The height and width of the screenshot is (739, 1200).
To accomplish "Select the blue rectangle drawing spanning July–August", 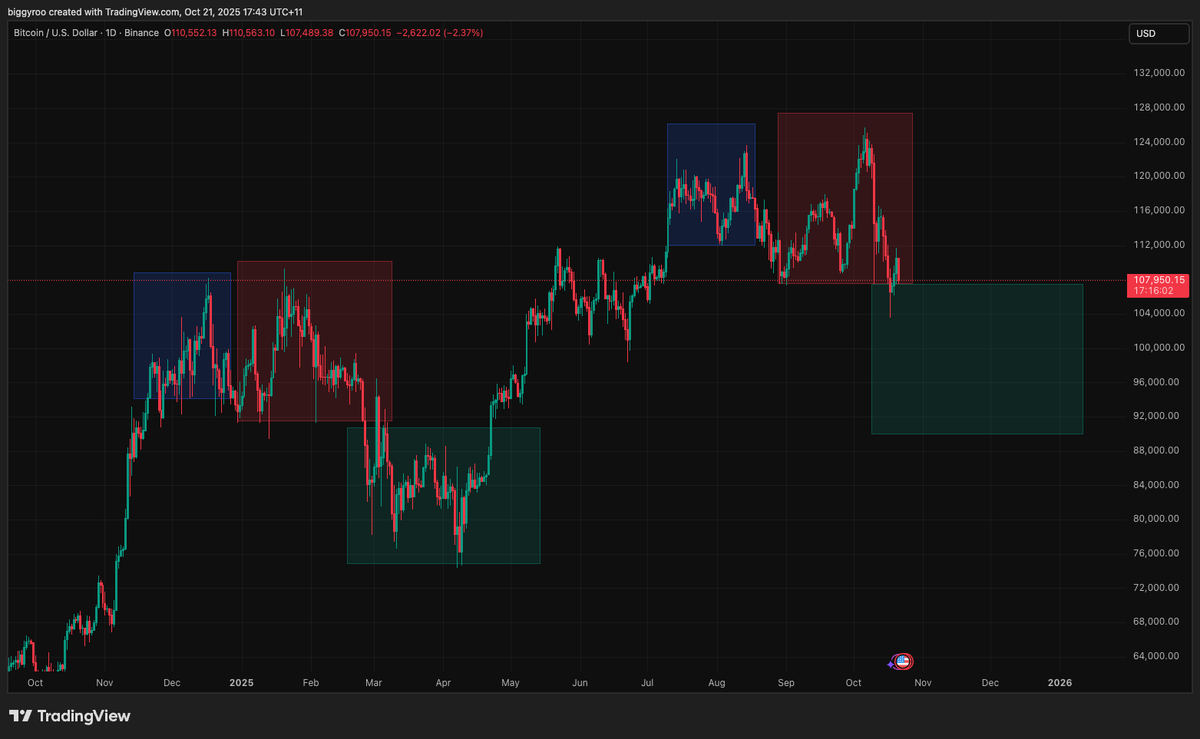I will pyautogui.click(x=711, y=184).
